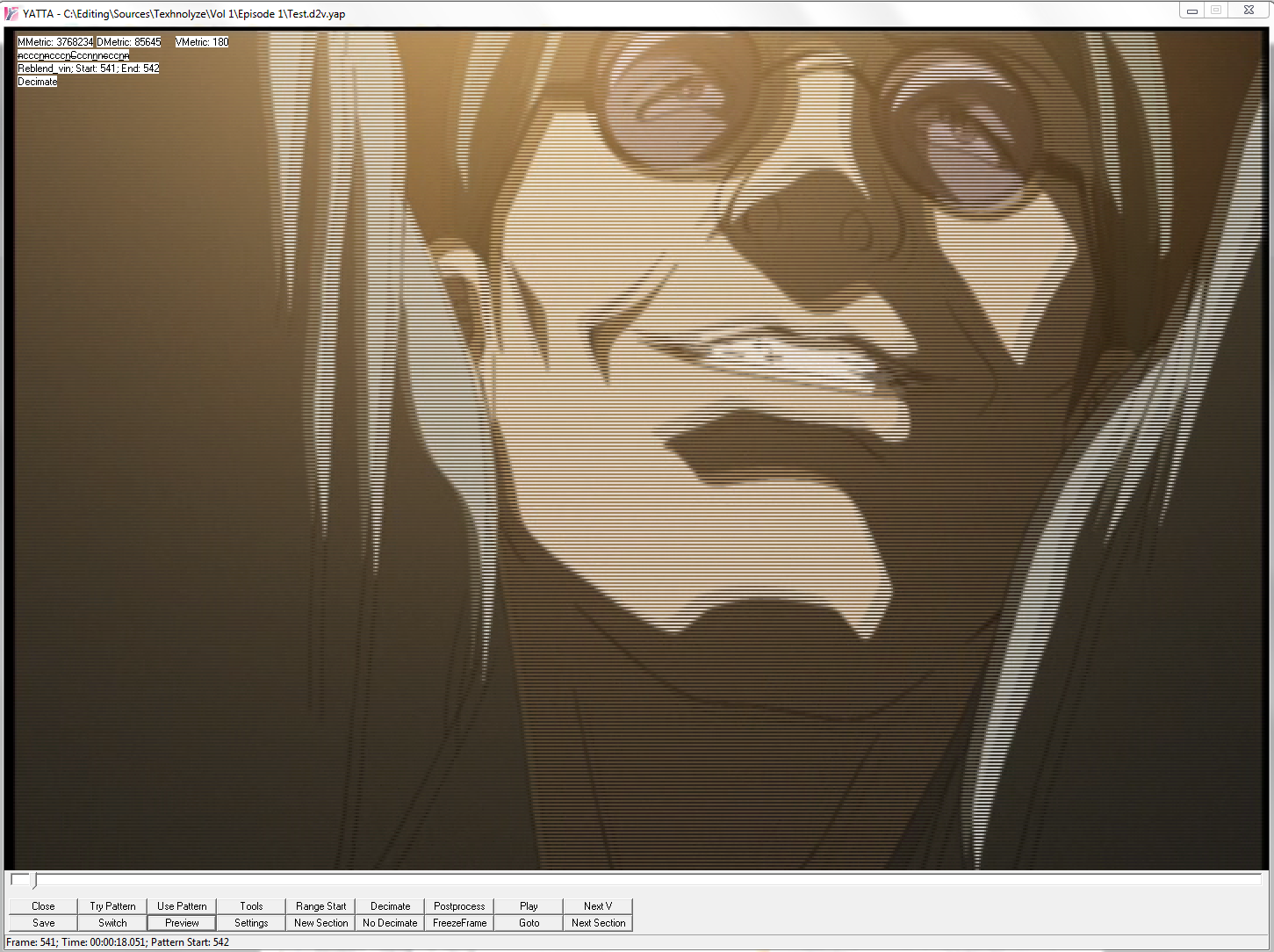Minimize the YATTA window
The height and width of the screenshot is (952, 1274).
point(1192,11)
